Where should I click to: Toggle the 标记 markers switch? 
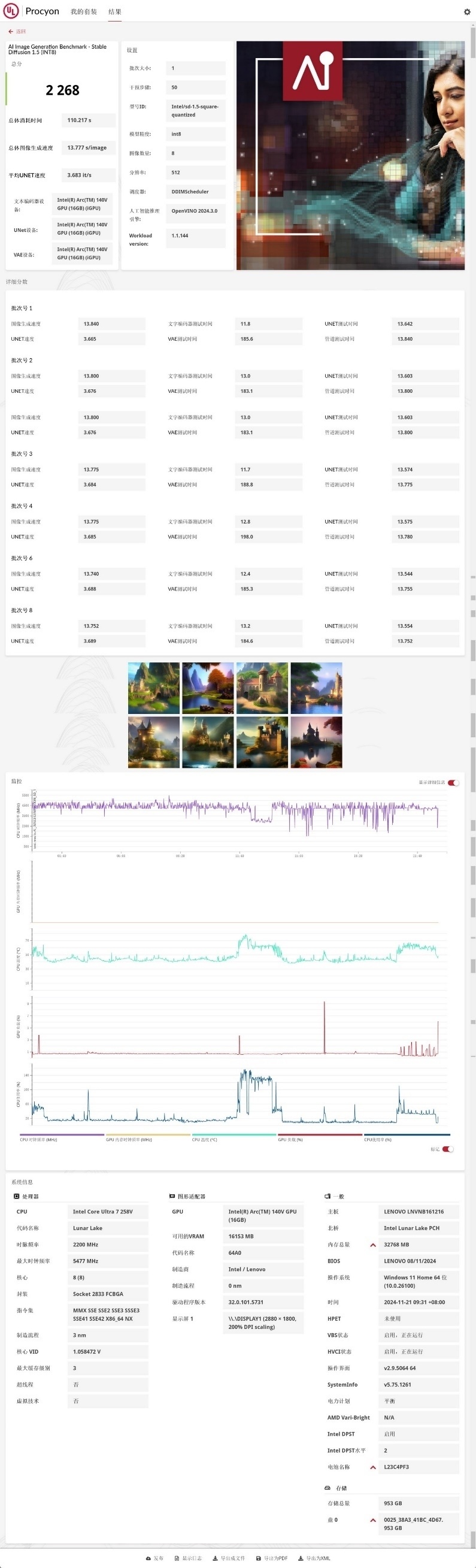(x=447, y=1149)
